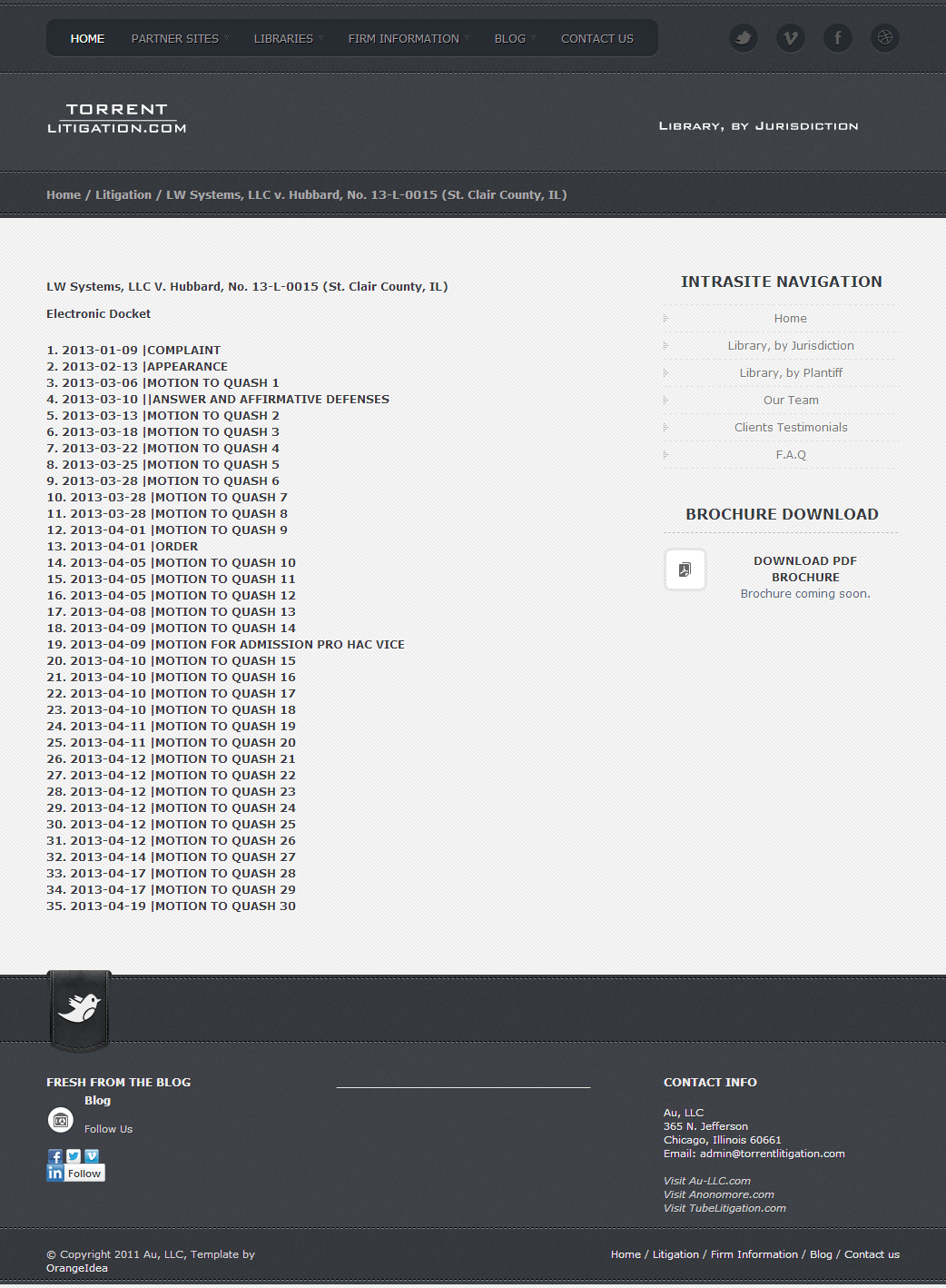Viewport: 946px width, 1288px height.
Task: Click the Facebook icon in the header
Action: tap(838, 38)
